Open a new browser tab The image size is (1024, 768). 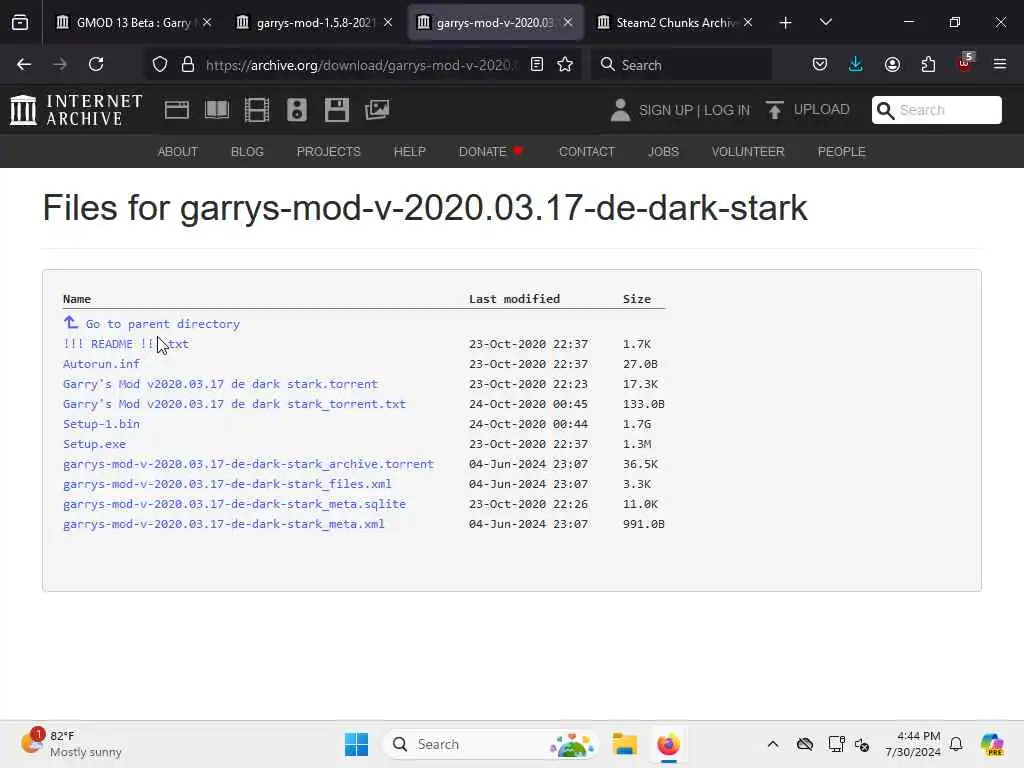point(786,23)
